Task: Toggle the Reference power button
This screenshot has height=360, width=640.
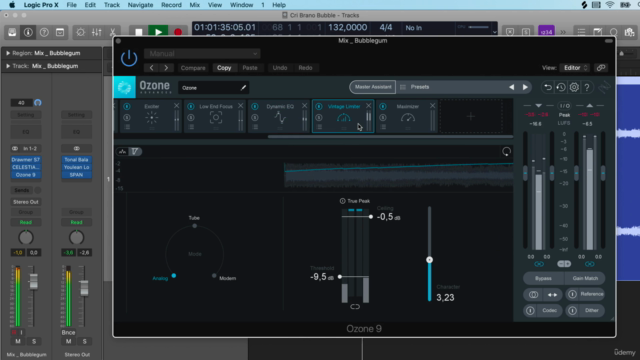Action: 572,294
